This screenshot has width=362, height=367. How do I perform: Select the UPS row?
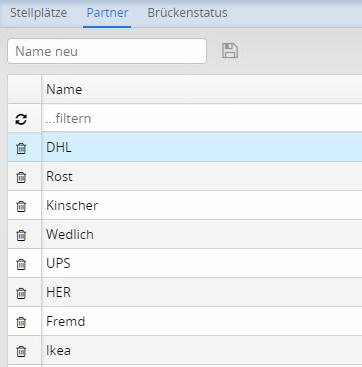pyautogui.click(x=185, y=263)
